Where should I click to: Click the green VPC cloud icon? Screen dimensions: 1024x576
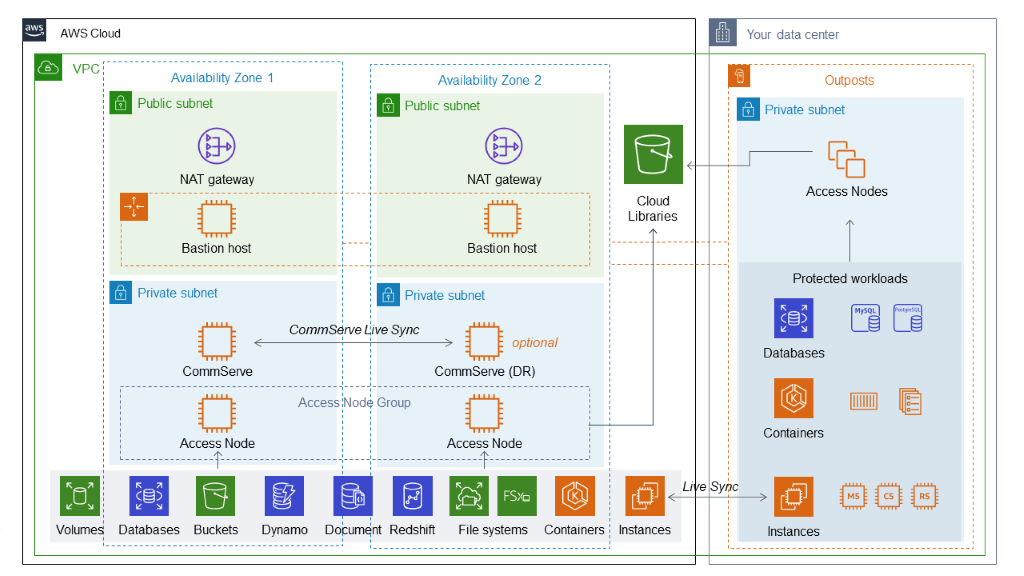coord(48,68)
